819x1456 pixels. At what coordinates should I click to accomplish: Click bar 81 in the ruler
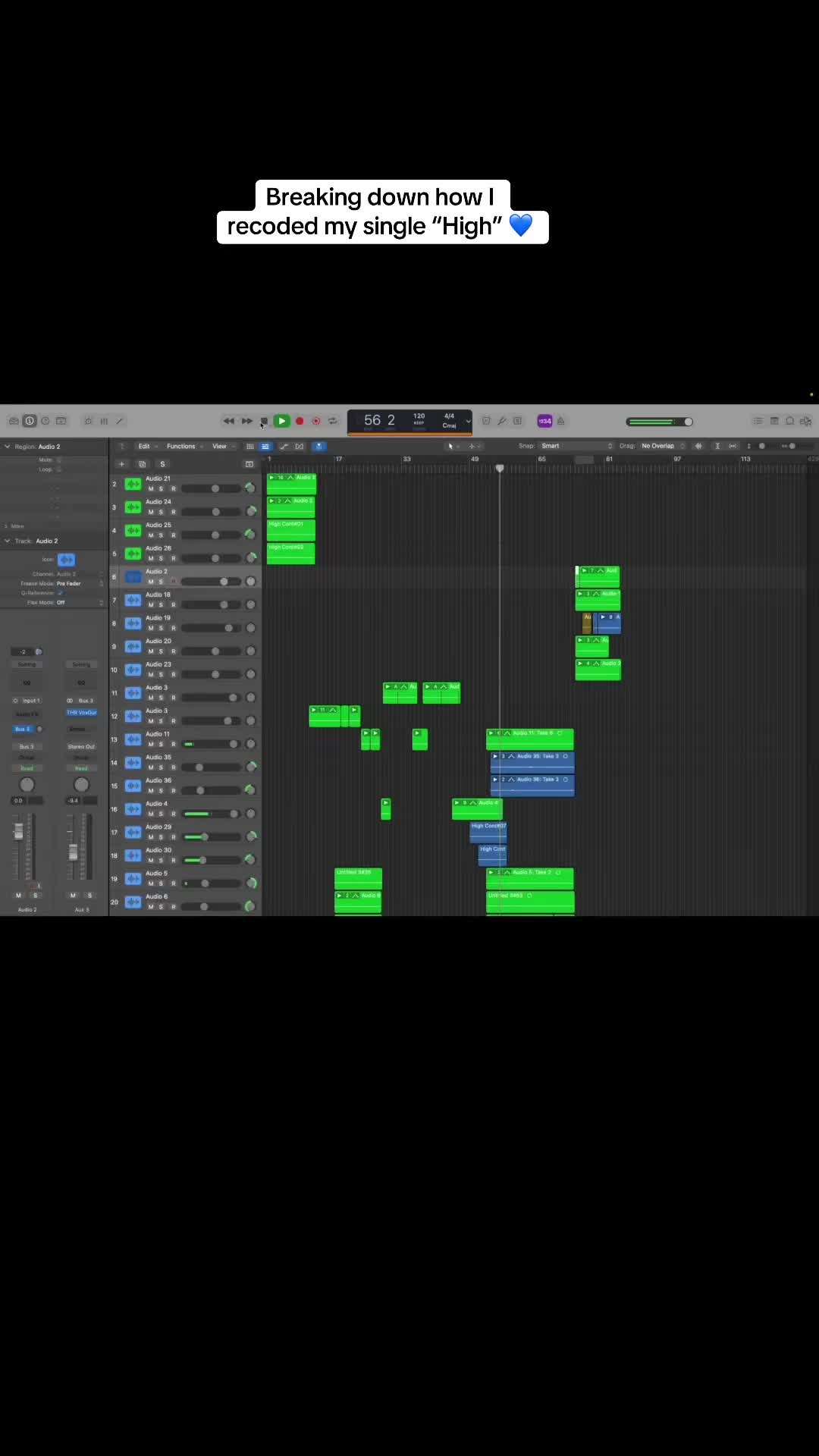pyautogui.click(x=609, y=459)
